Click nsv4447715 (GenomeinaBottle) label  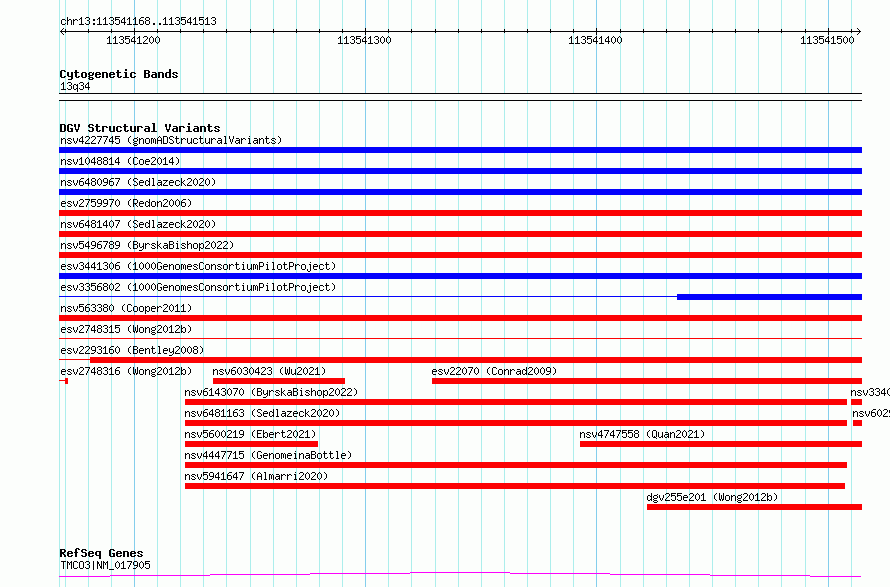point(268,455)
